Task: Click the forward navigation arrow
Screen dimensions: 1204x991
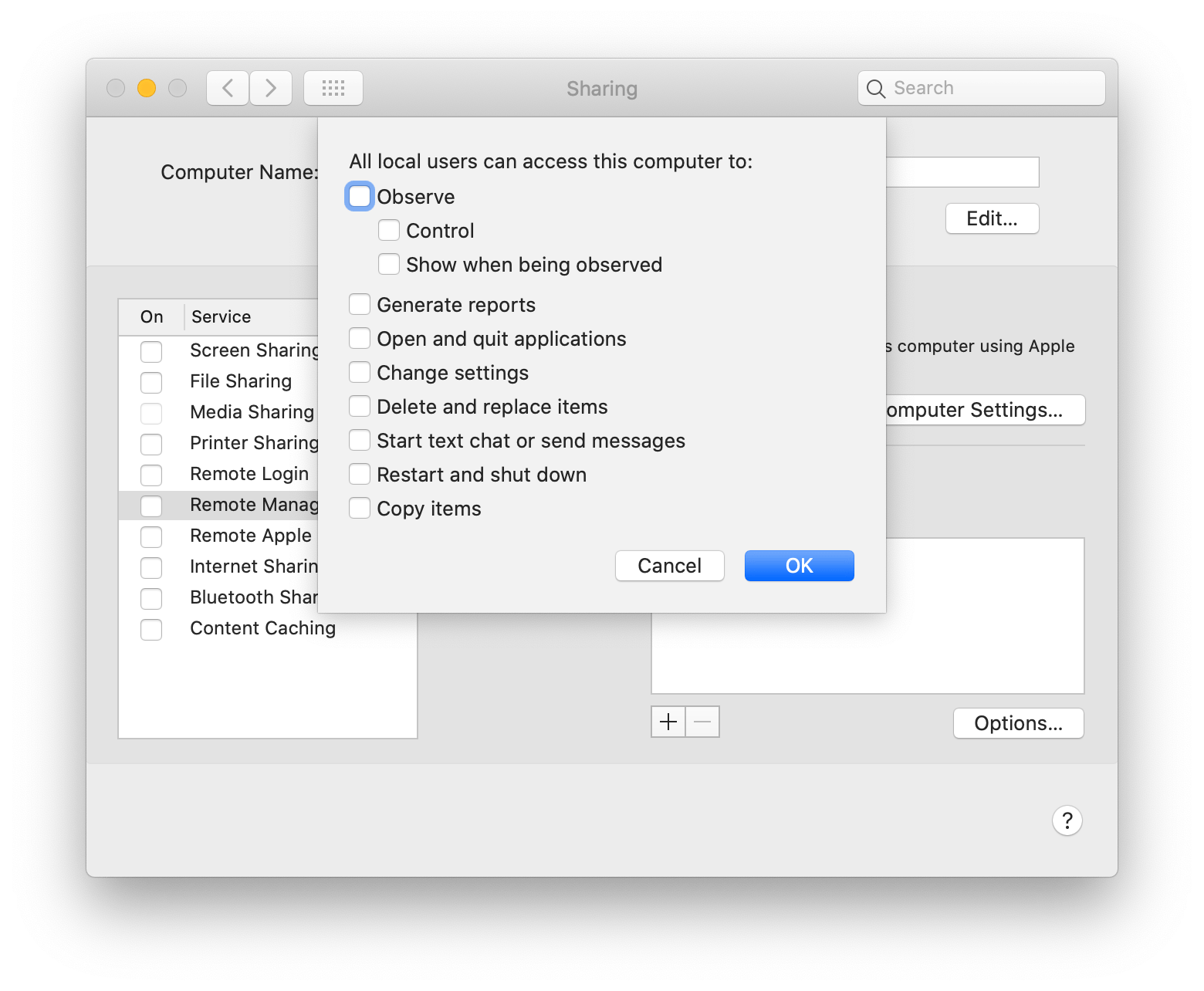Action: pyautogui.click(x=270, y=88)
